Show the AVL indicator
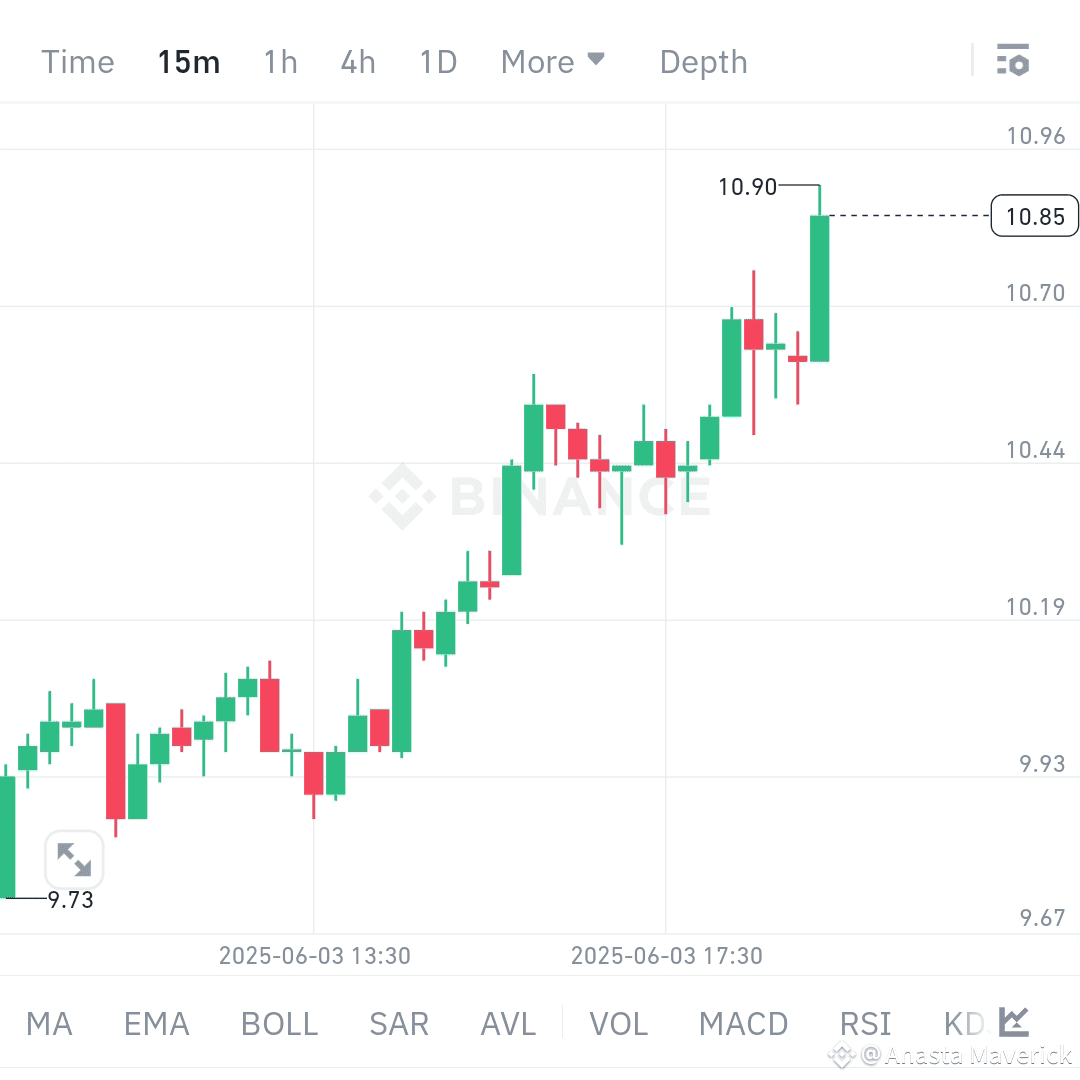 (507, 1022)
